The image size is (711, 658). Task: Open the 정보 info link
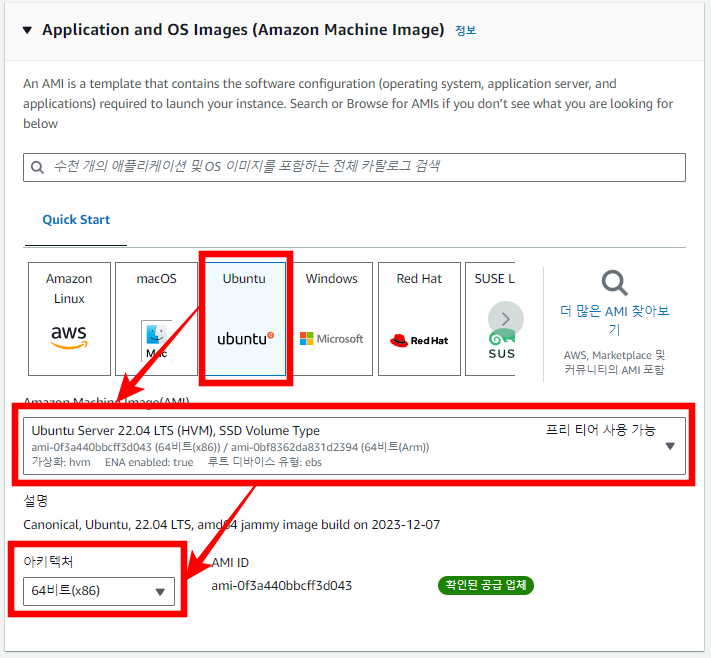465,30
